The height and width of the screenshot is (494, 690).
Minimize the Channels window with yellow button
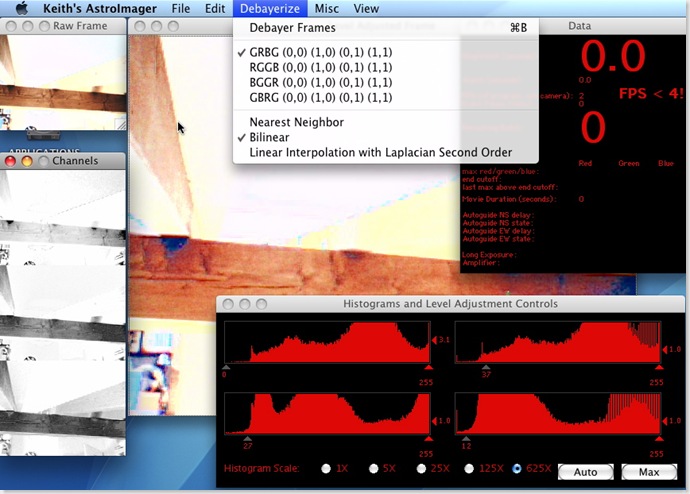26,161
